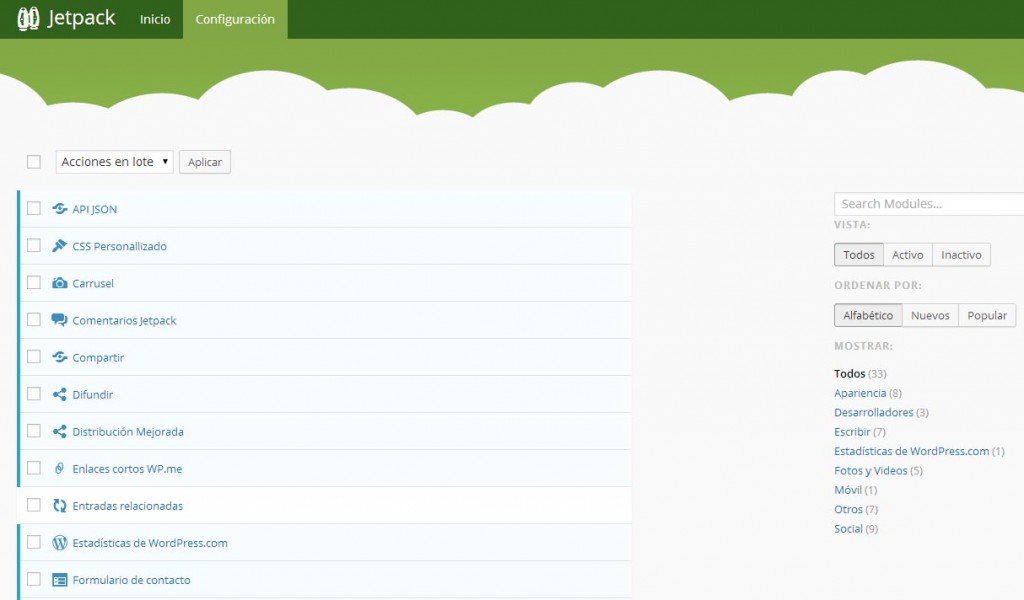Check the Formulario de contacto checkbox

pyautogui.click(x=34, y=579)
